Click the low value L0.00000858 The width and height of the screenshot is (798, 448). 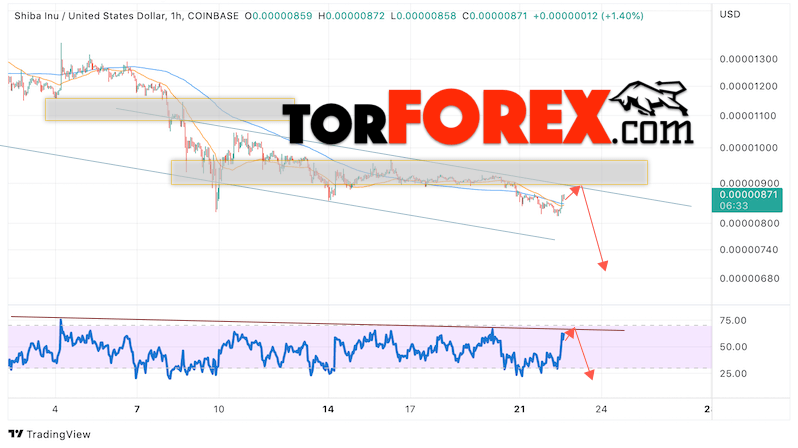423,16
